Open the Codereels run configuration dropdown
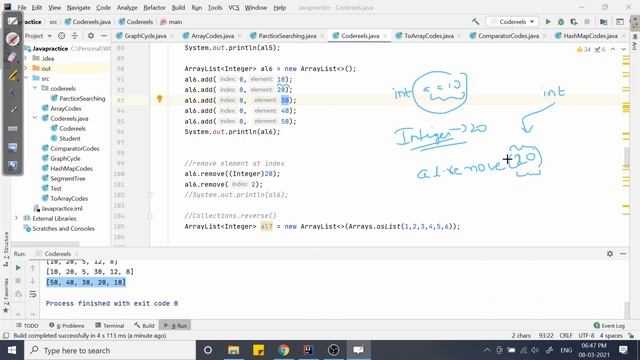The height and width of the screenshot is (360, 640). tap(513, 22)
